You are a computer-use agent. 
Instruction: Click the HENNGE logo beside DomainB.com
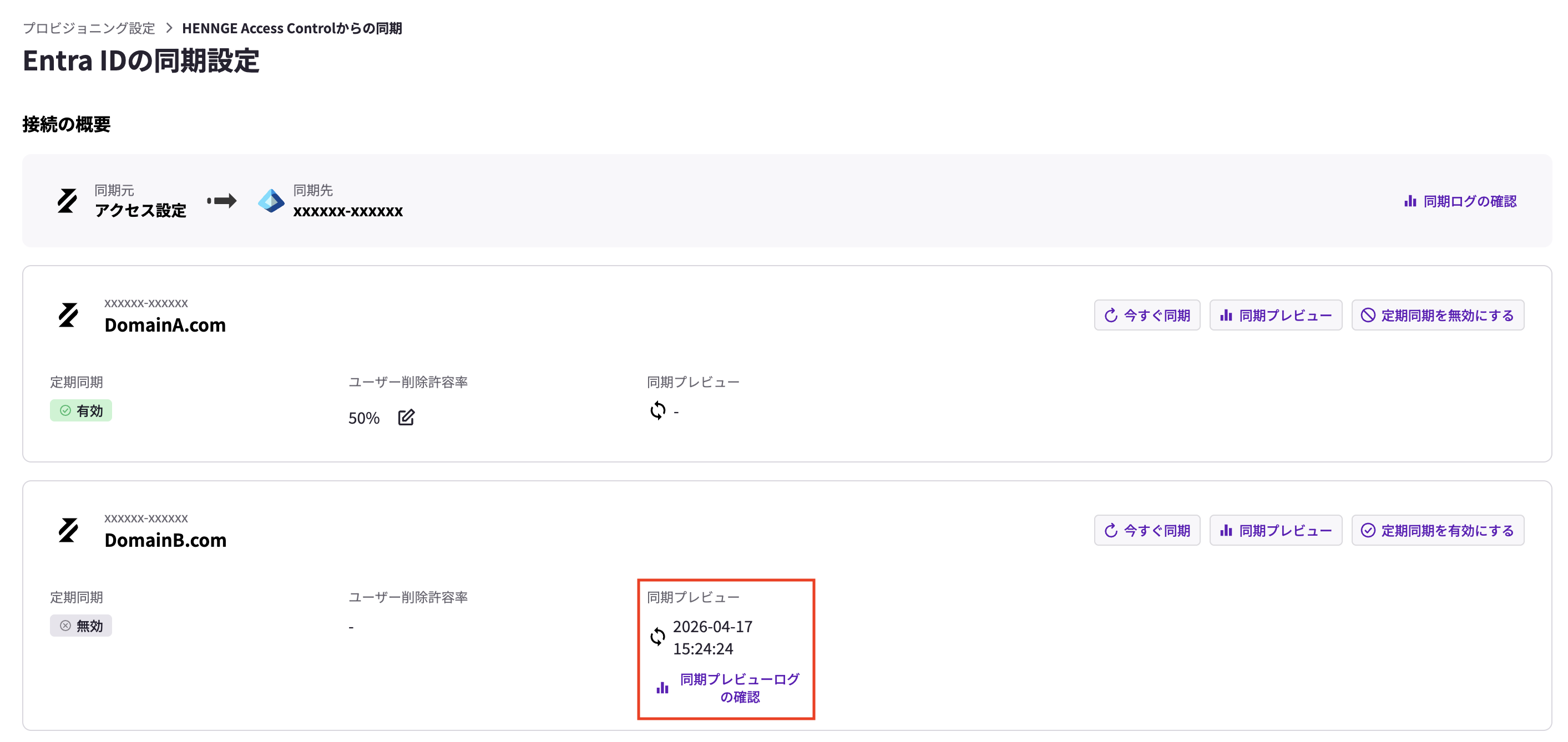point(68,530)
